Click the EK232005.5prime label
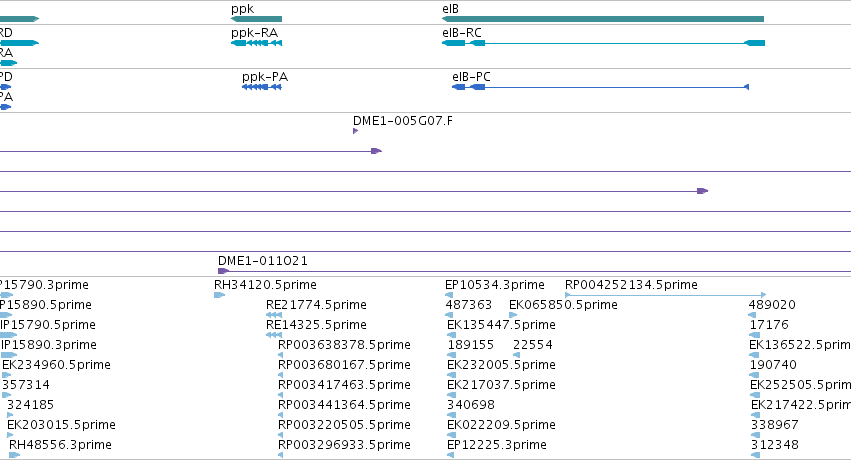Viewport: 851px width, 460px height. pos(501,365)
